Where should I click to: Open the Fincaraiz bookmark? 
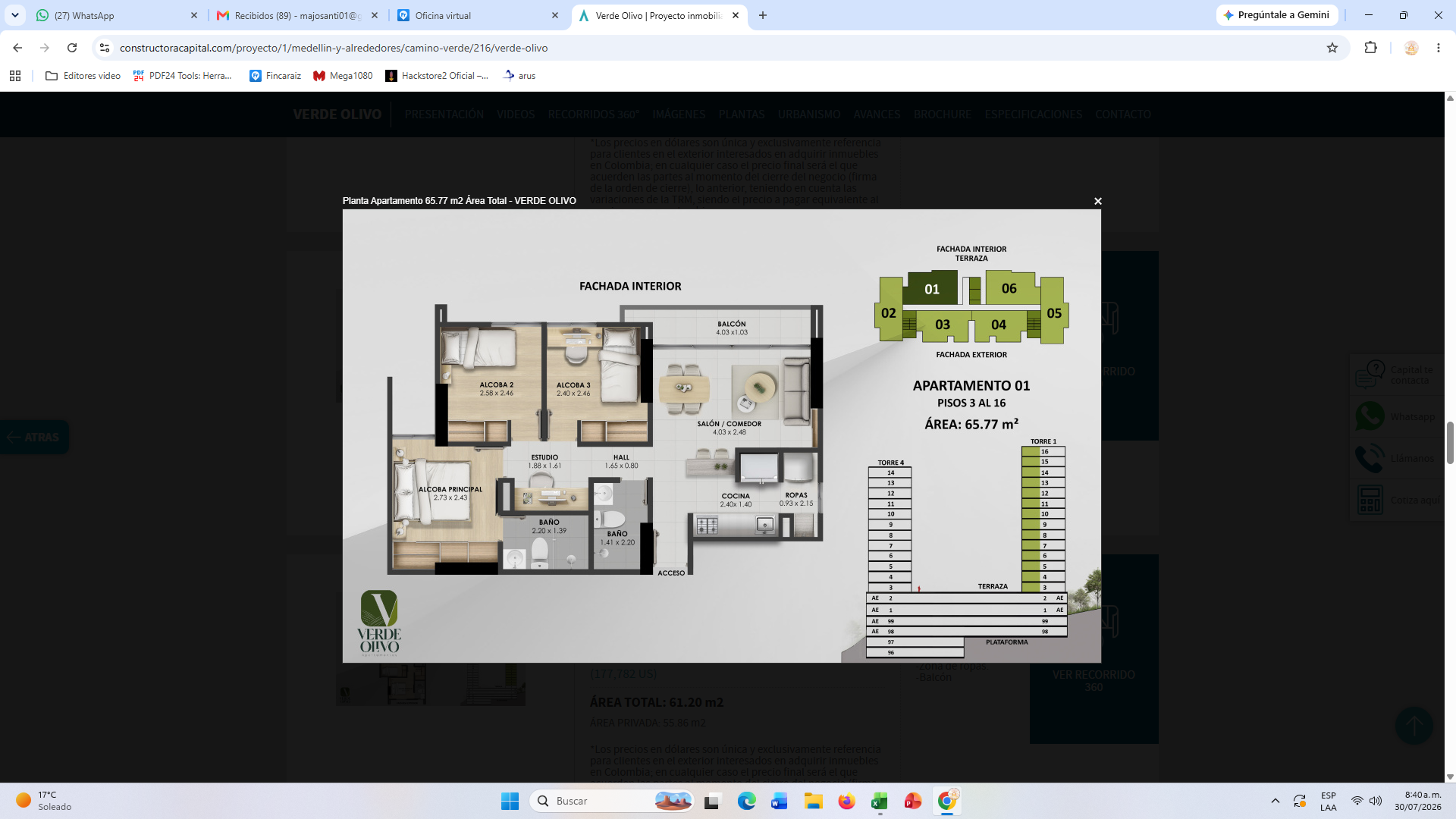275,76
